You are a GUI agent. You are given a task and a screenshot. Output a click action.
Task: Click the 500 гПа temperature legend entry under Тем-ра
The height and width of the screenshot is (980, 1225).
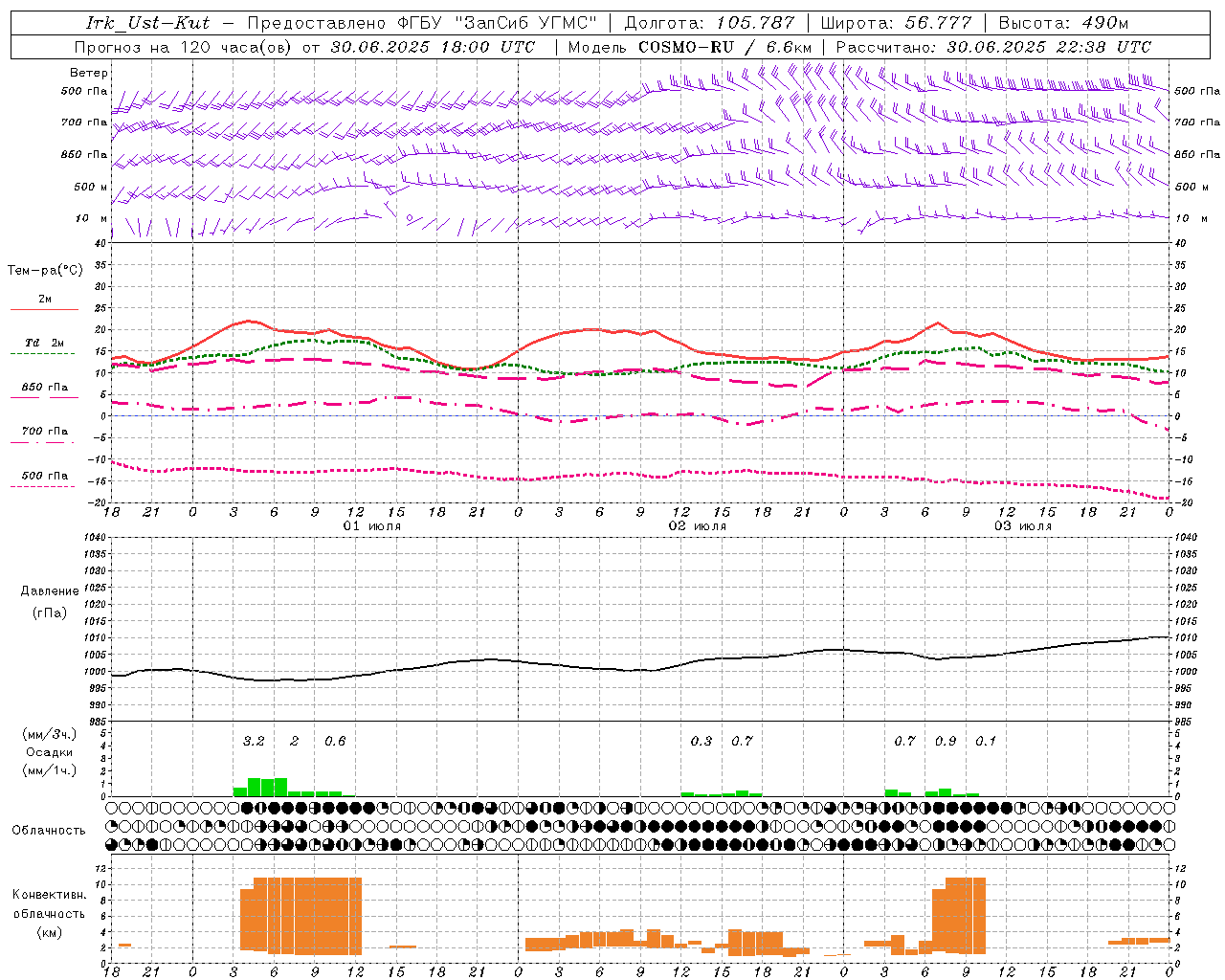click(x=44, y=476)
